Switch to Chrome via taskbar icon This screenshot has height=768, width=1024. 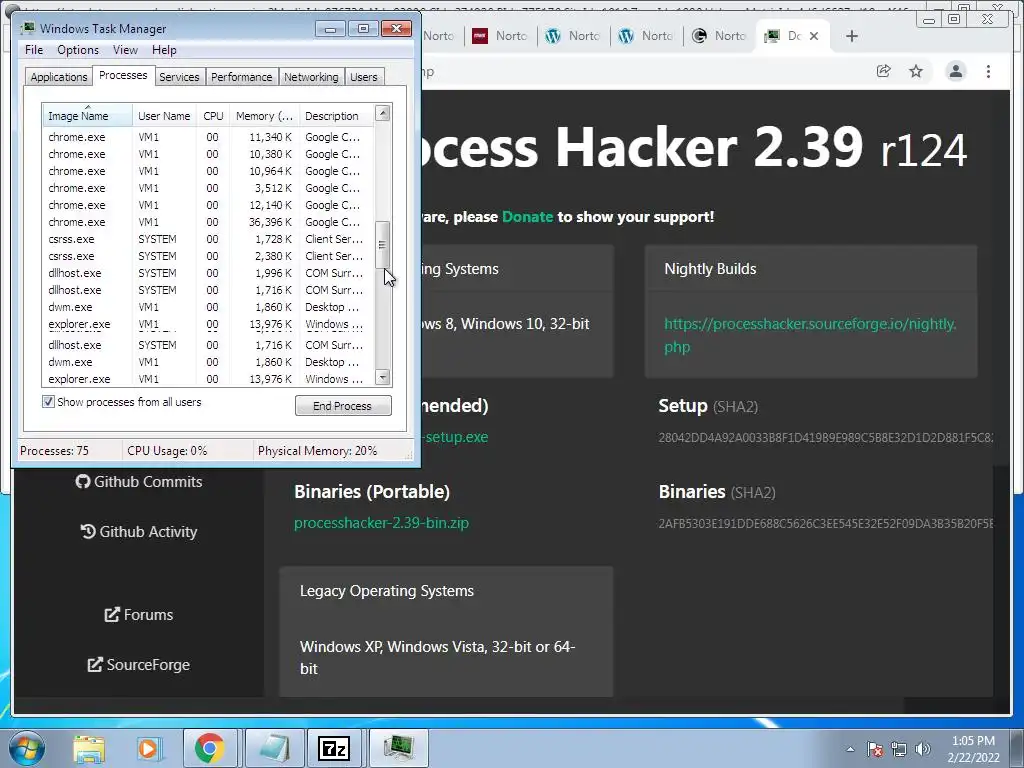pyautogui.click(x=209, y=748)
